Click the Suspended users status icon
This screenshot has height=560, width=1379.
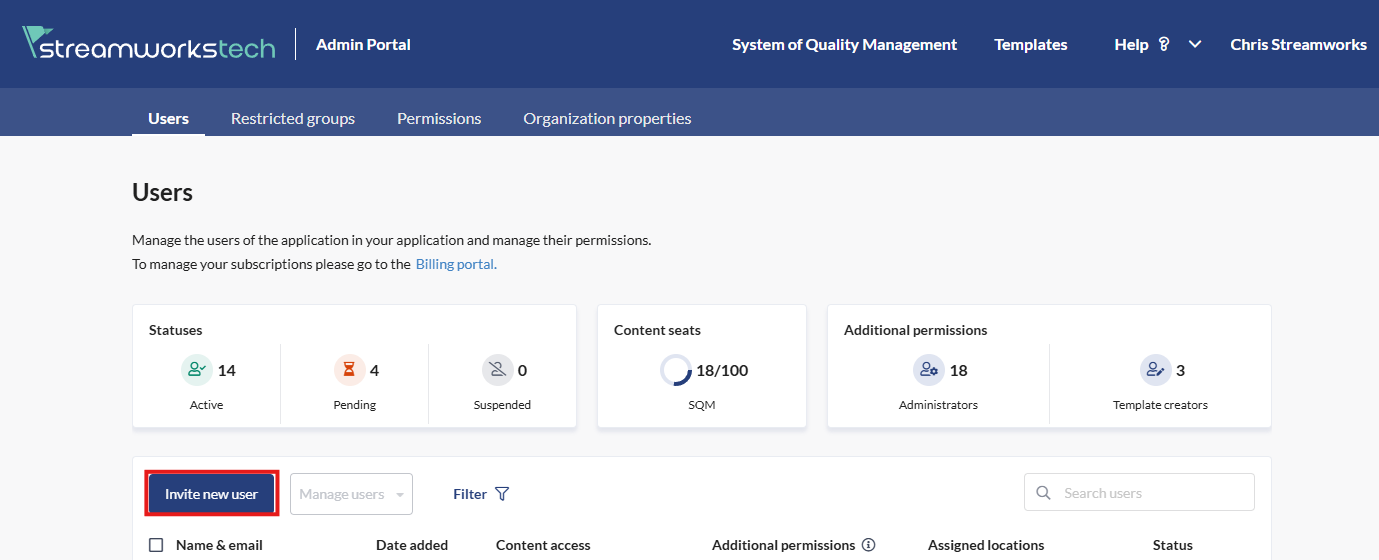coord(497,370)
